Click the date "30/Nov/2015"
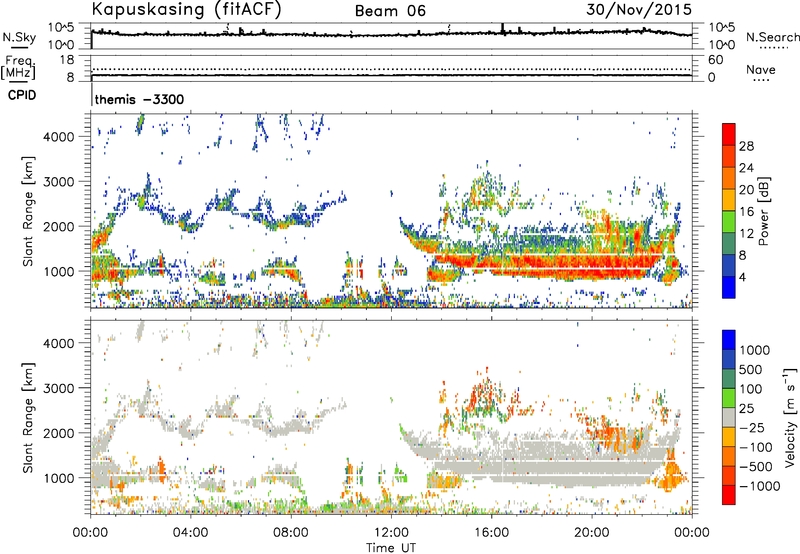The width and height of the screenshot is (800, 554). [639, 10]
